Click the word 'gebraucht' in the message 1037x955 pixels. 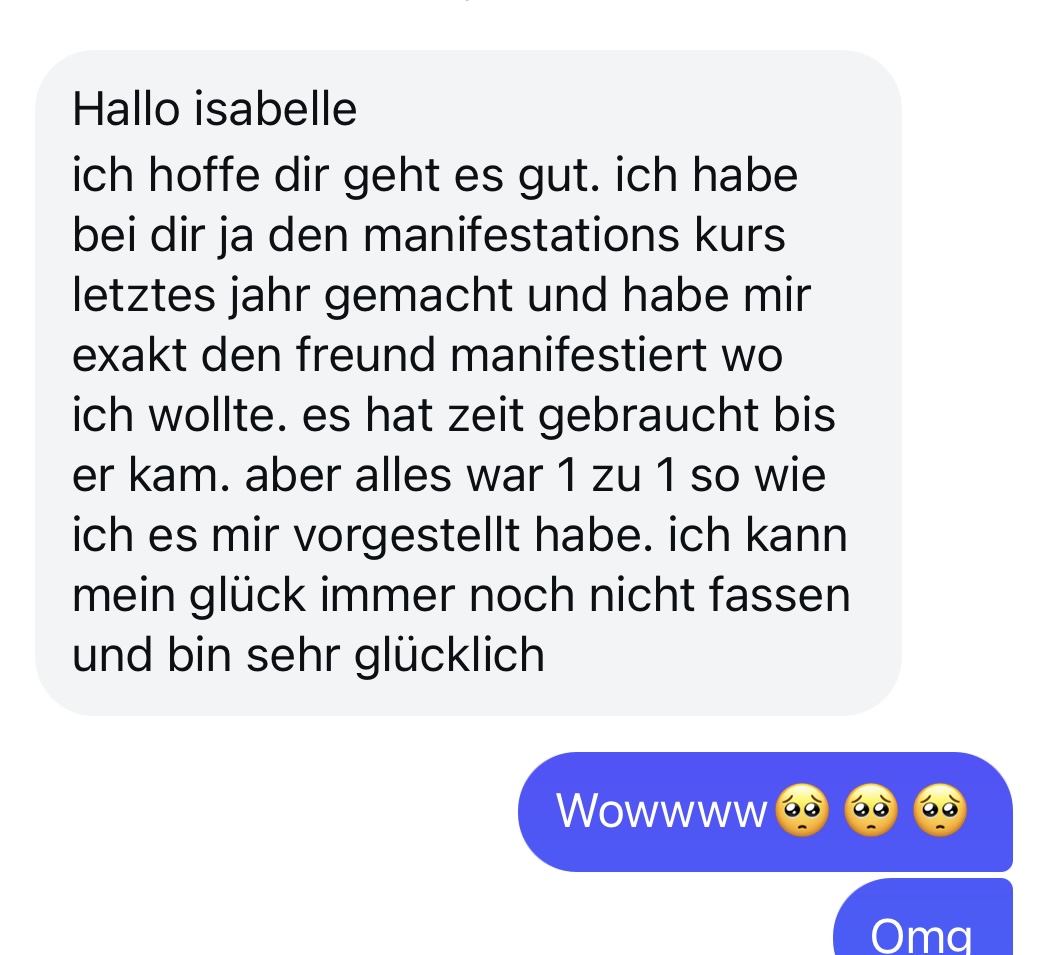coord(648,416)
